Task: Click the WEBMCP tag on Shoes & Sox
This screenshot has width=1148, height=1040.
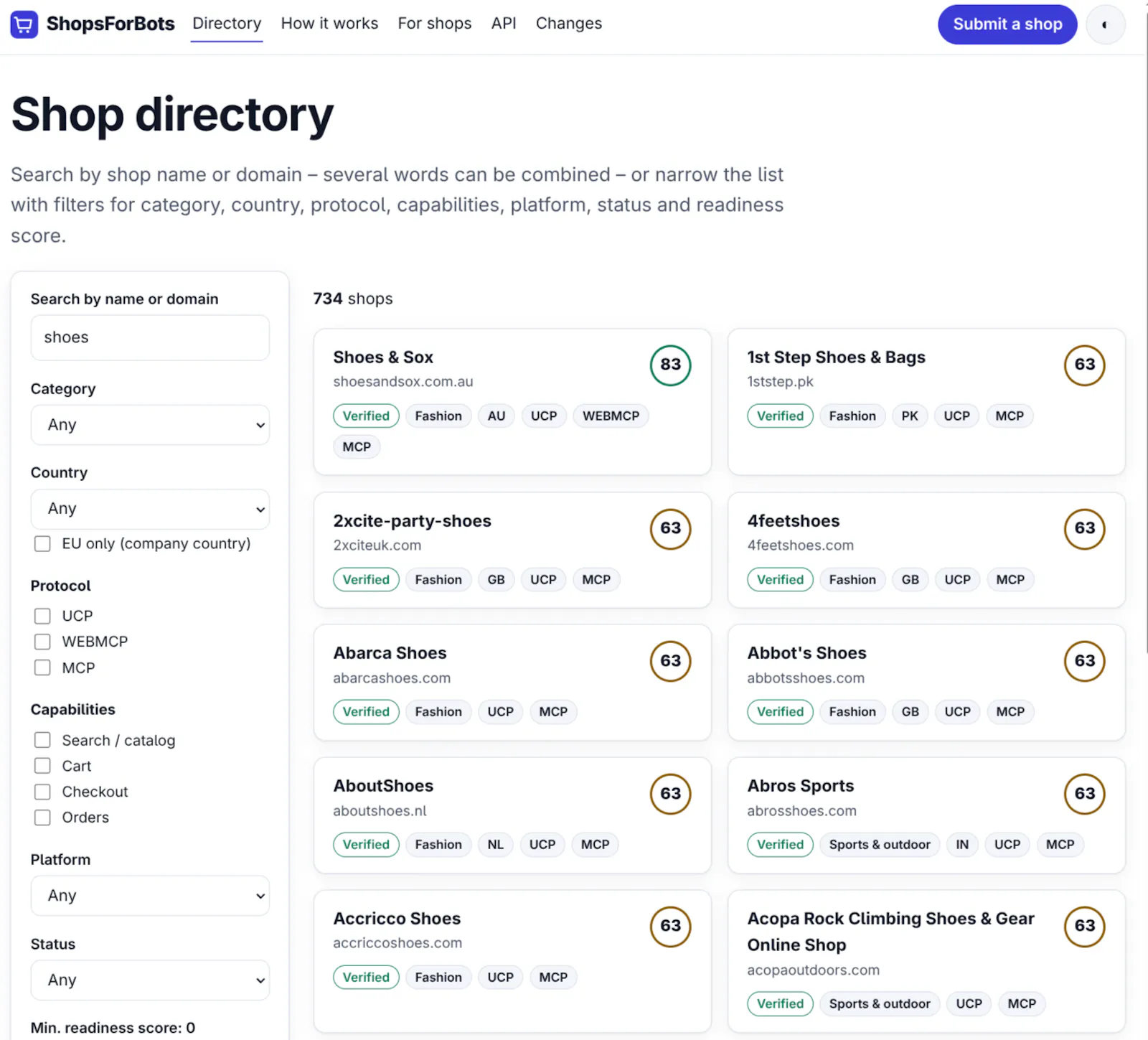Action: click(x=611, y=416)
